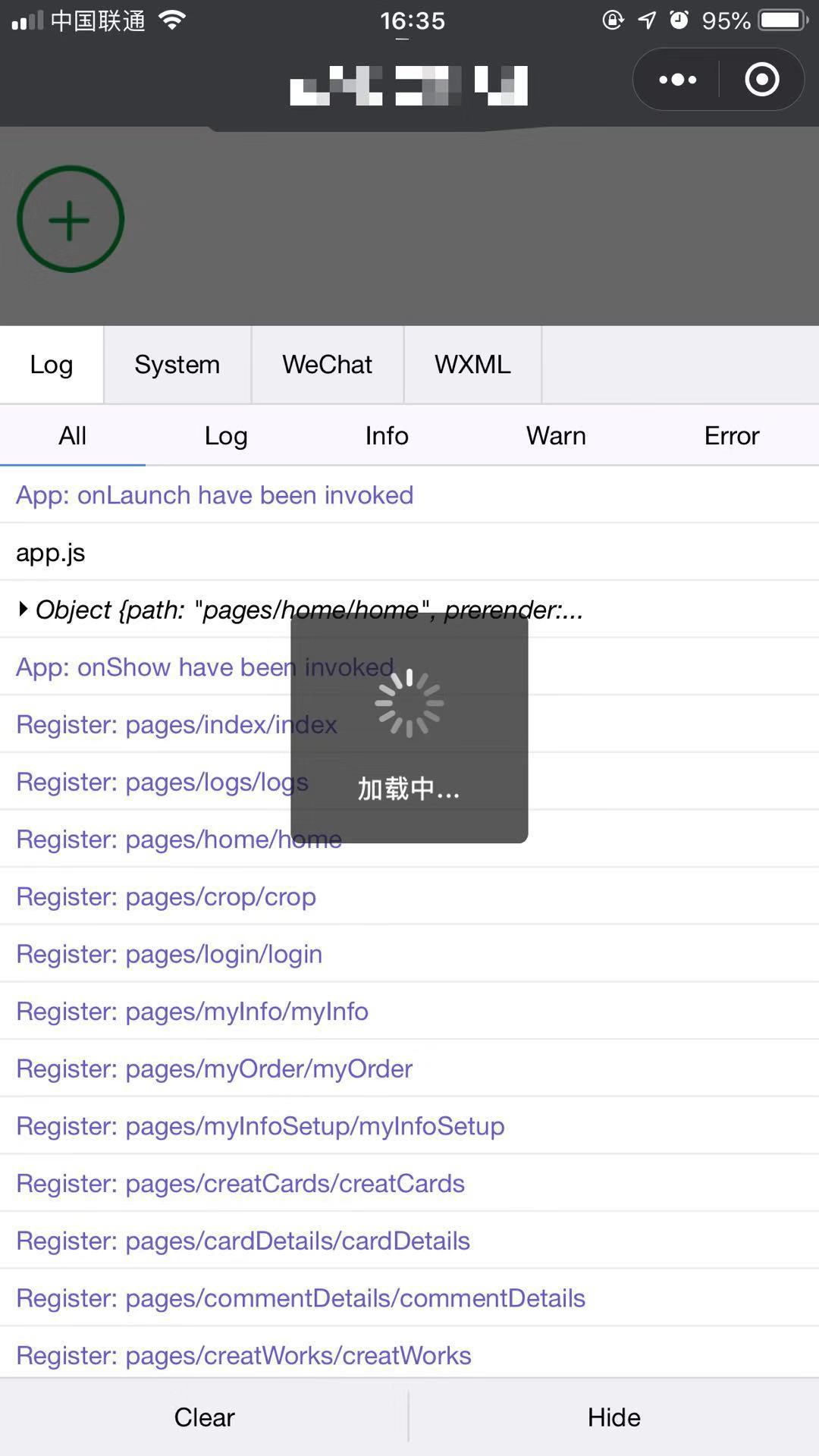Select 'Register: pages/login/login' line
Image resolution: width=819 pixels, height=1456 pixels.
coord(409,954)
